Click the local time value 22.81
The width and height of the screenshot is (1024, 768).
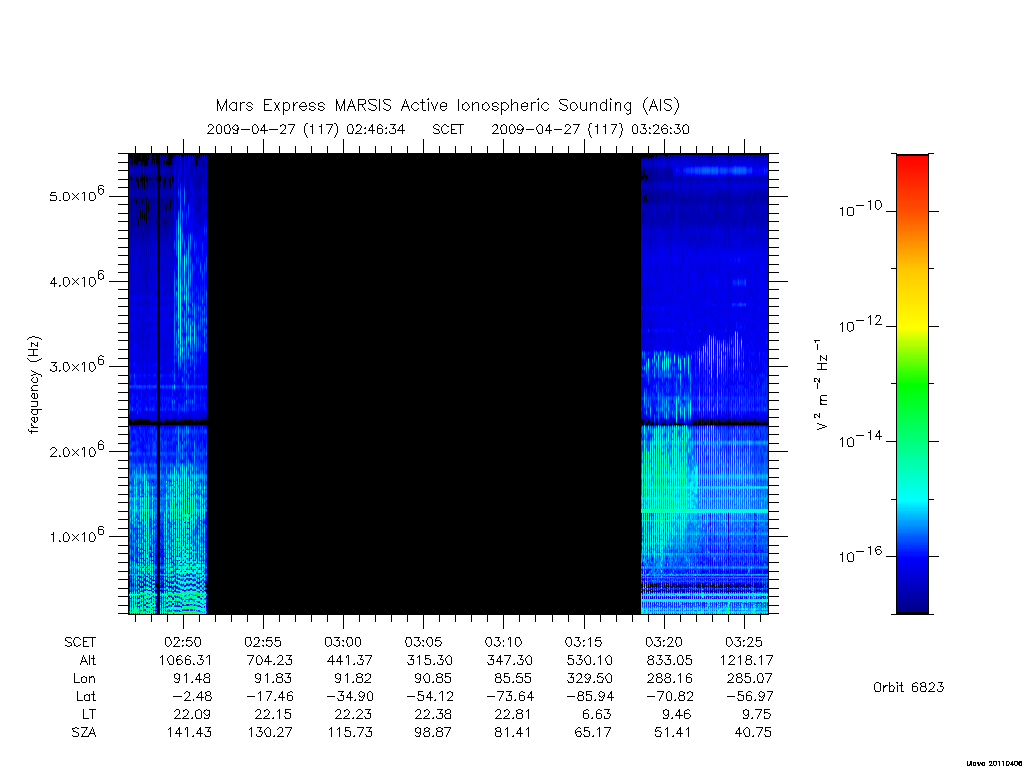point(512,714)
